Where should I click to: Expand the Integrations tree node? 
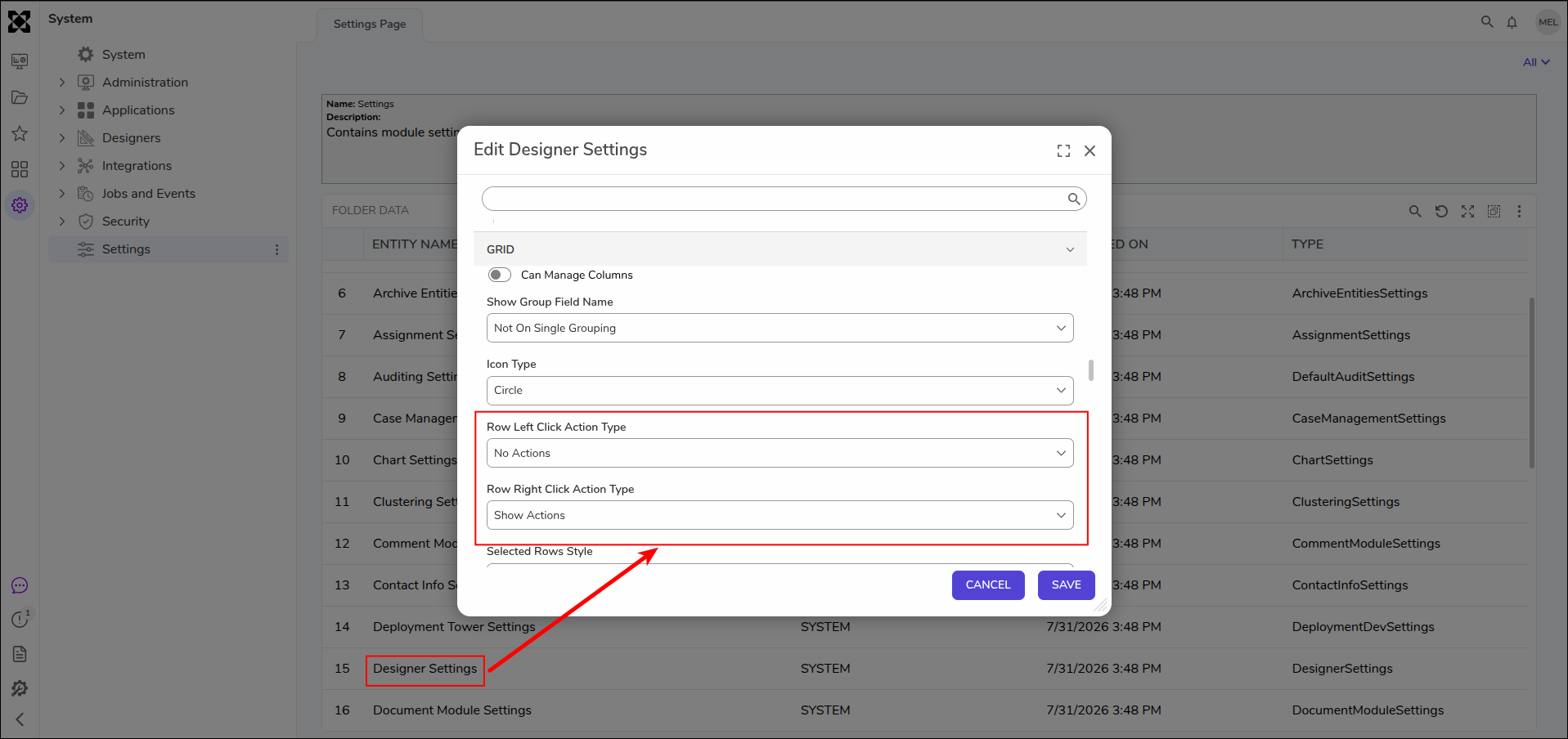coord(62,166)
